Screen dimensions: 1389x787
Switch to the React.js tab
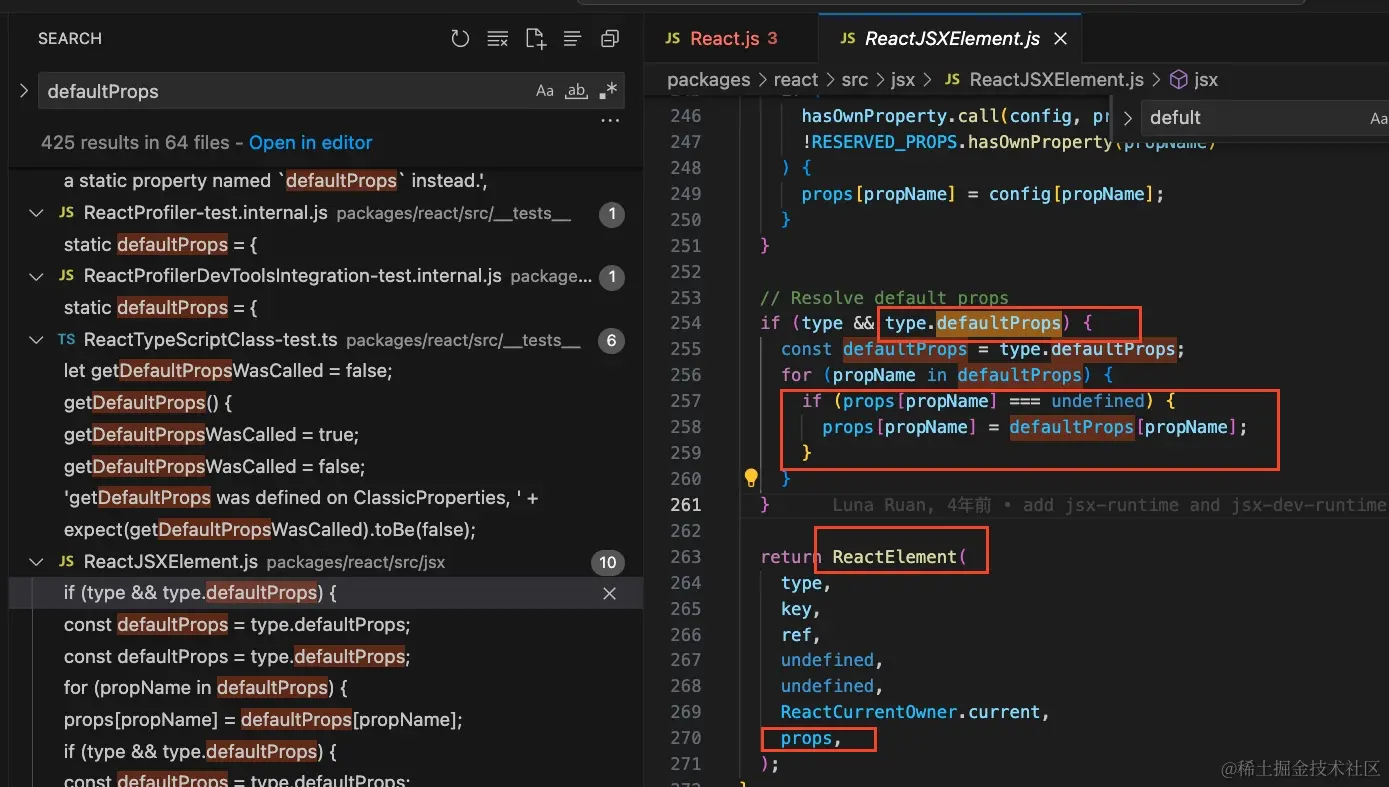pyautogui.click(x=731, y=39)
